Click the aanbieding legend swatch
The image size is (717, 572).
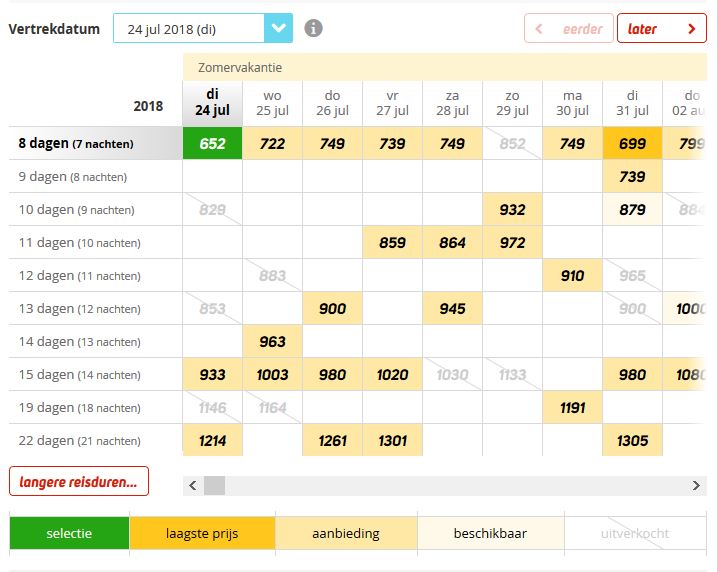click(346, 533)
